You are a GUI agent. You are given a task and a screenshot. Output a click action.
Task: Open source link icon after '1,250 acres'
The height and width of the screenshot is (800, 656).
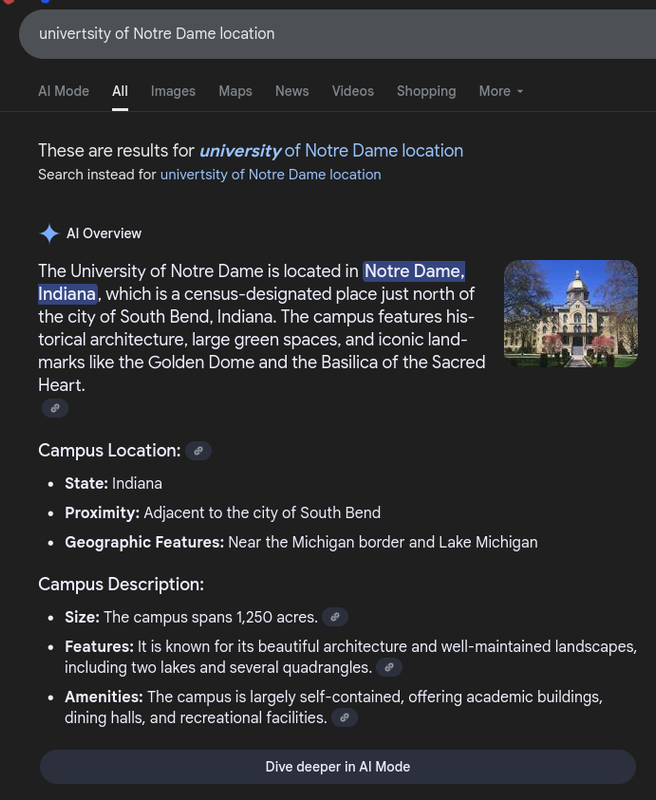(x=335, y=617)
